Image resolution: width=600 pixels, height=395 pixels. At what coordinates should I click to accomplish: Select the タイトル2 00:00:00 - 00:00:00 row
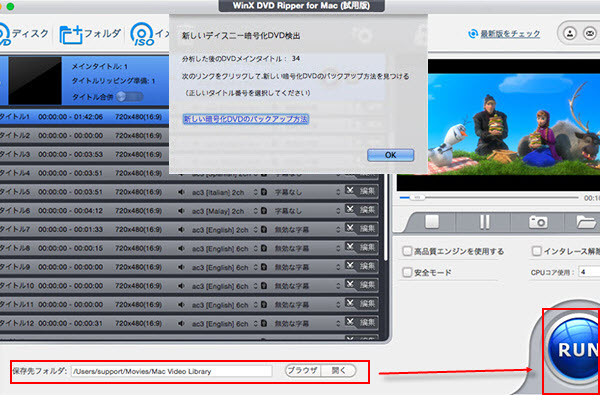[x=85, y=135]
